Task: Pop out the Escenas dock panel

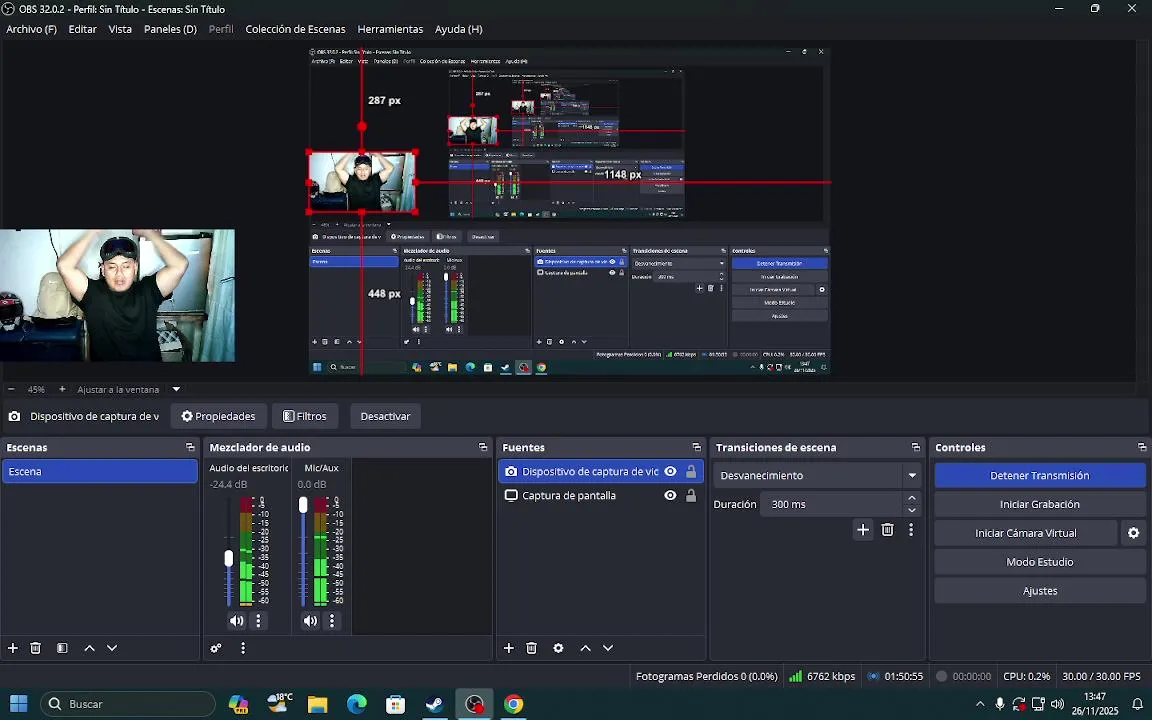Action: point(190,447)
